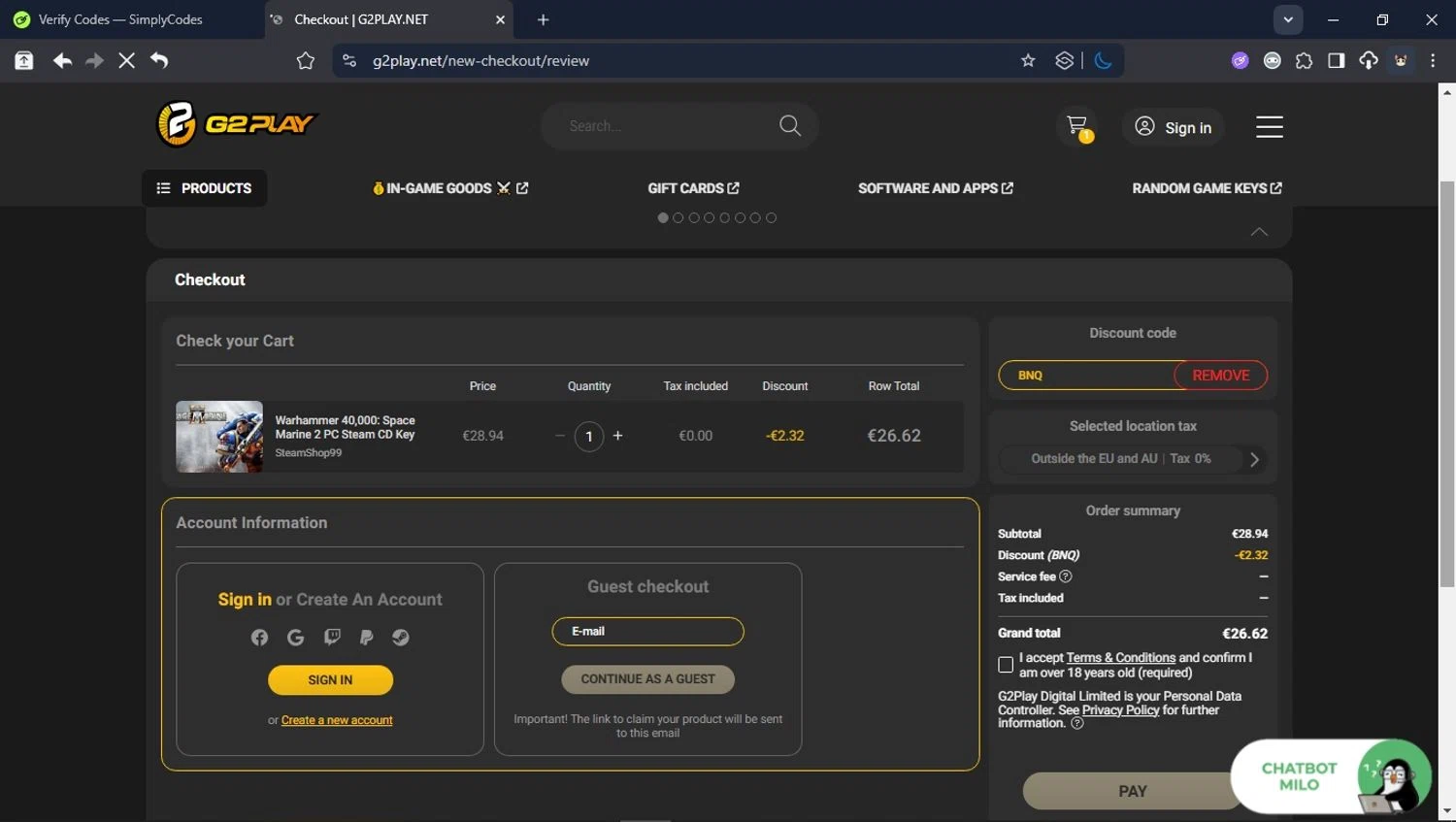Decrease quantity with minus button
This screenshot has height=822, width=1456.
click(x=560, y=436)
